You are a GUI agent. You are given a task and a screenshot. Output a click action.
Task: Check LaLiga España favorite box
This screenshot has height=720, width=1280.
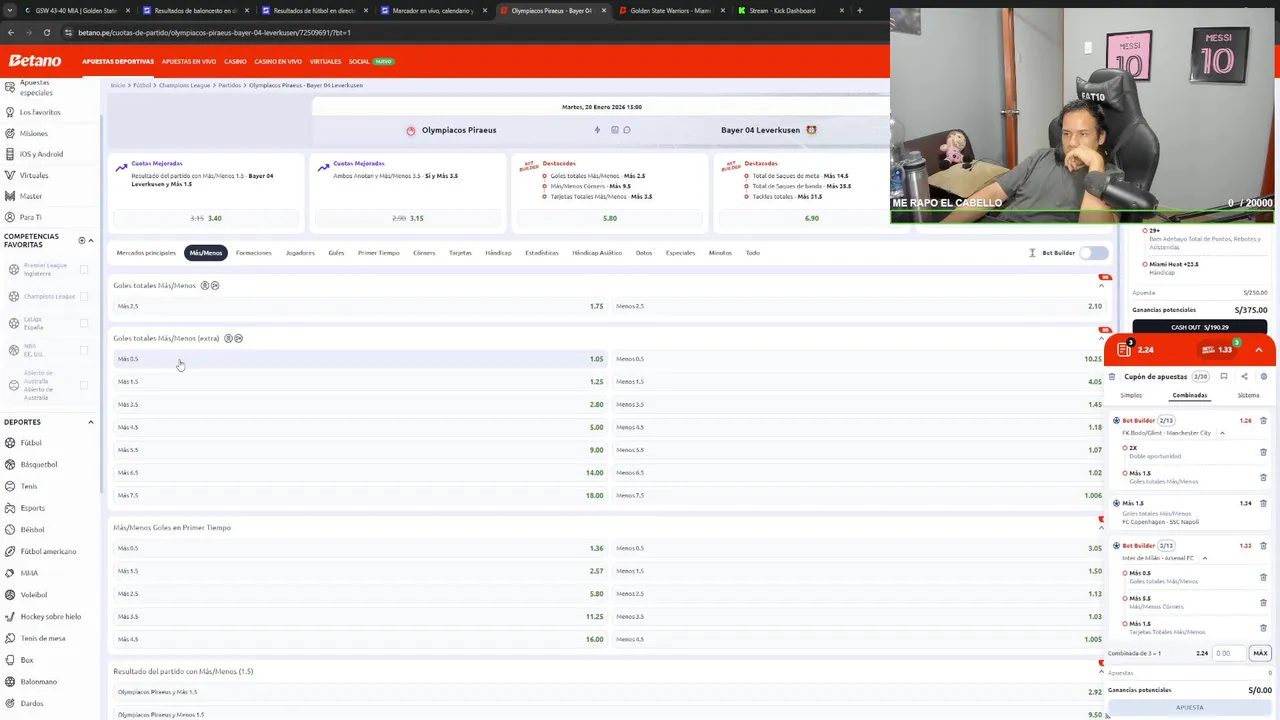tap(84, 323)
